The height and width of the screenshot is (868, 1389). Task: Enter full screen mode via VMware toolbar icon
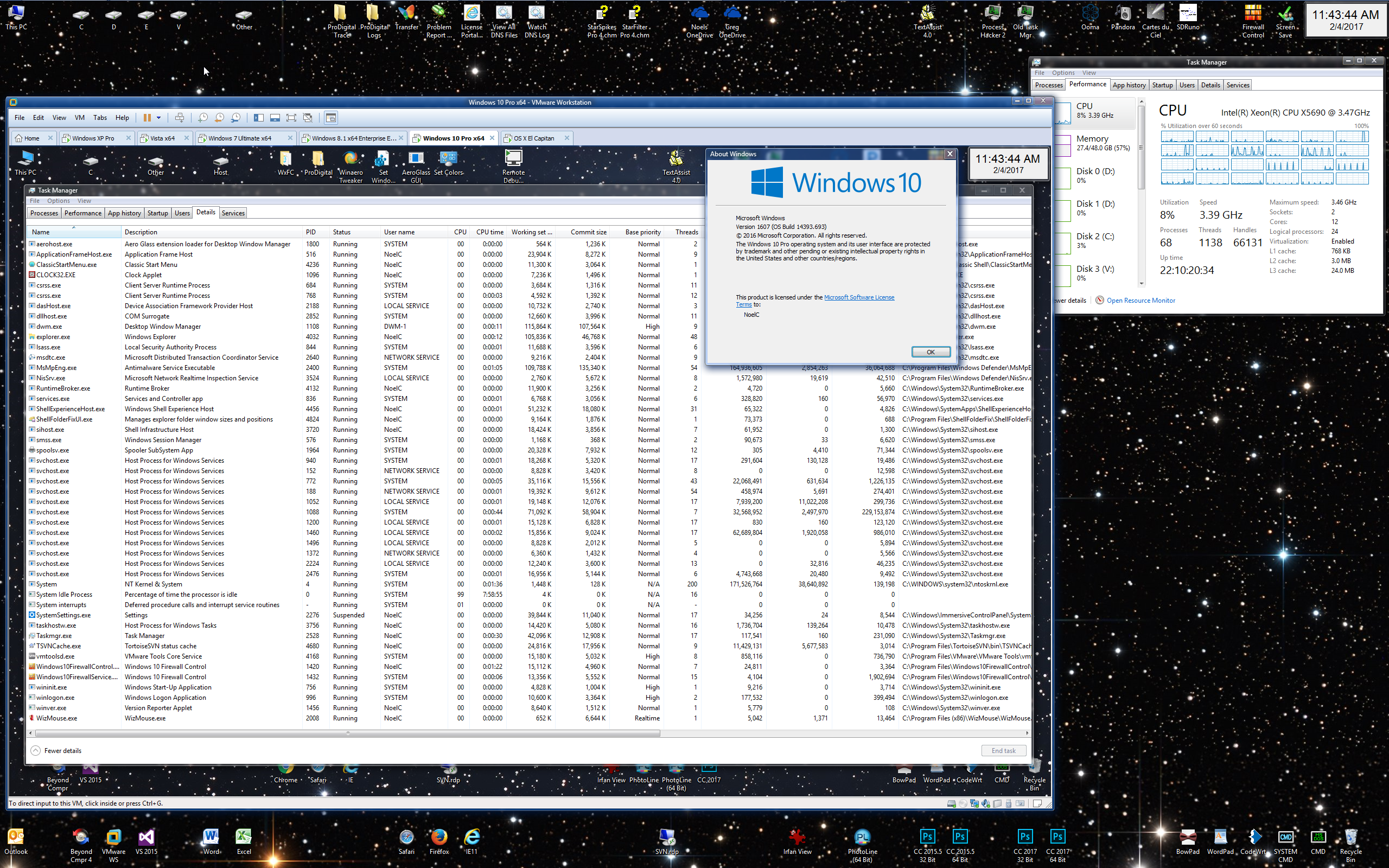click(291, 118)
